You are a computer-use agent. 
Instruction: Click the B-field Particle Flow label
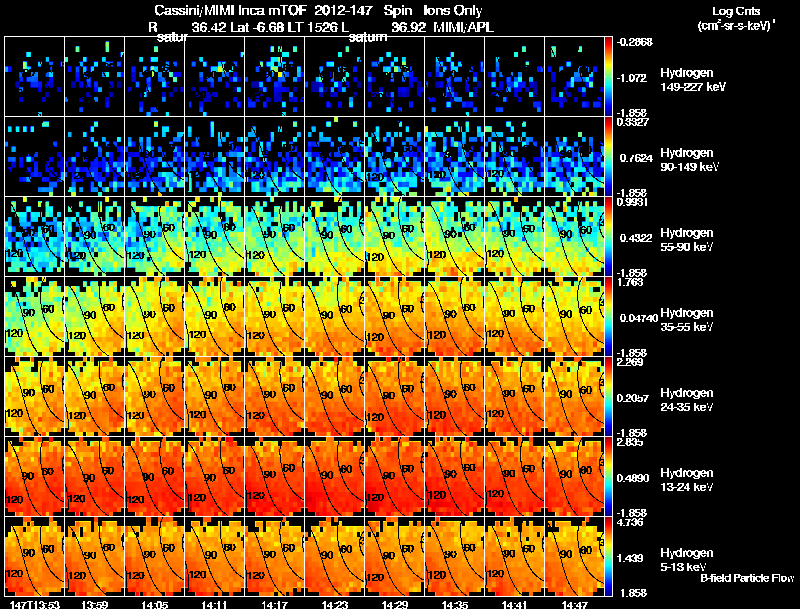pyautogui.click(x=747, y=578)
